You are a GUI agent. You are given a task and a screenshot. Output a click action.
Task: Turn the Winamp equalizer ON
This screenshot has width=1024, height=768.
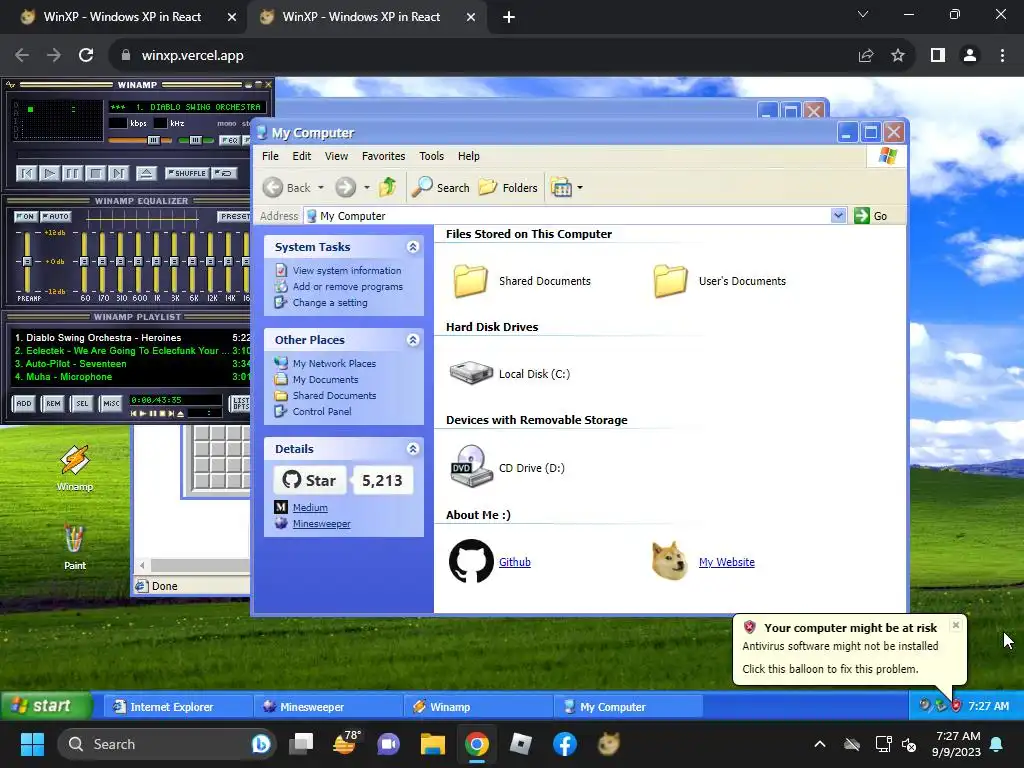pyautogui.click(x=25, y=216)
